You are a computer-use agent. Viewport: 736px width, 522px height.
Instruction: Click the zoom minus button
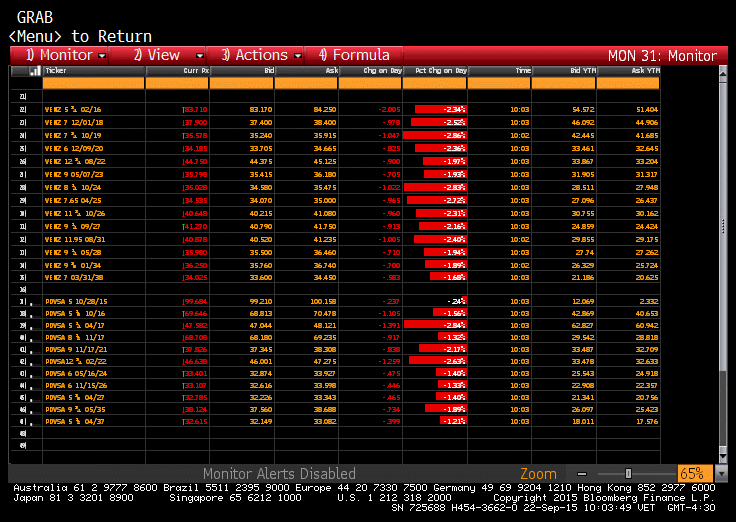click(582, 474)
